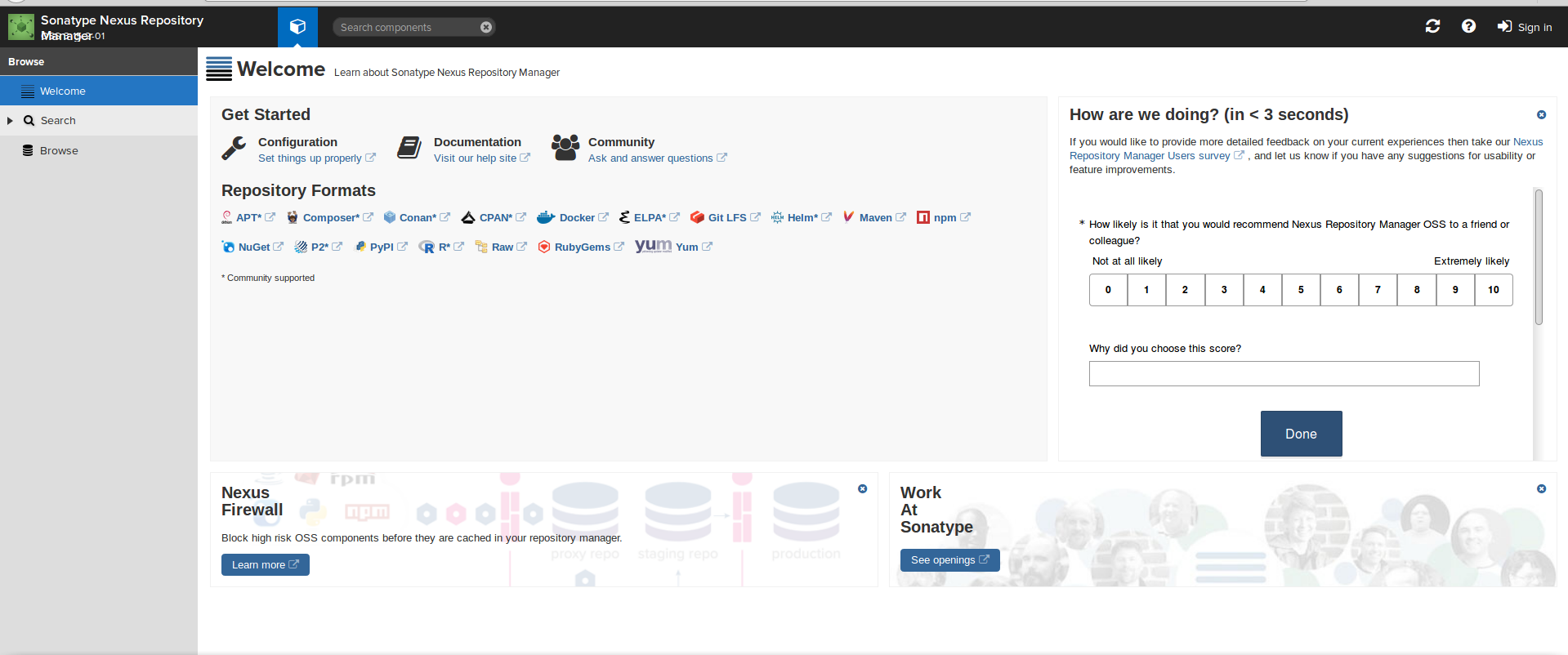This screenshot has width=1568, height=655.
Task: Open Browse in the sidebar
Action: (x=99, y=151)
